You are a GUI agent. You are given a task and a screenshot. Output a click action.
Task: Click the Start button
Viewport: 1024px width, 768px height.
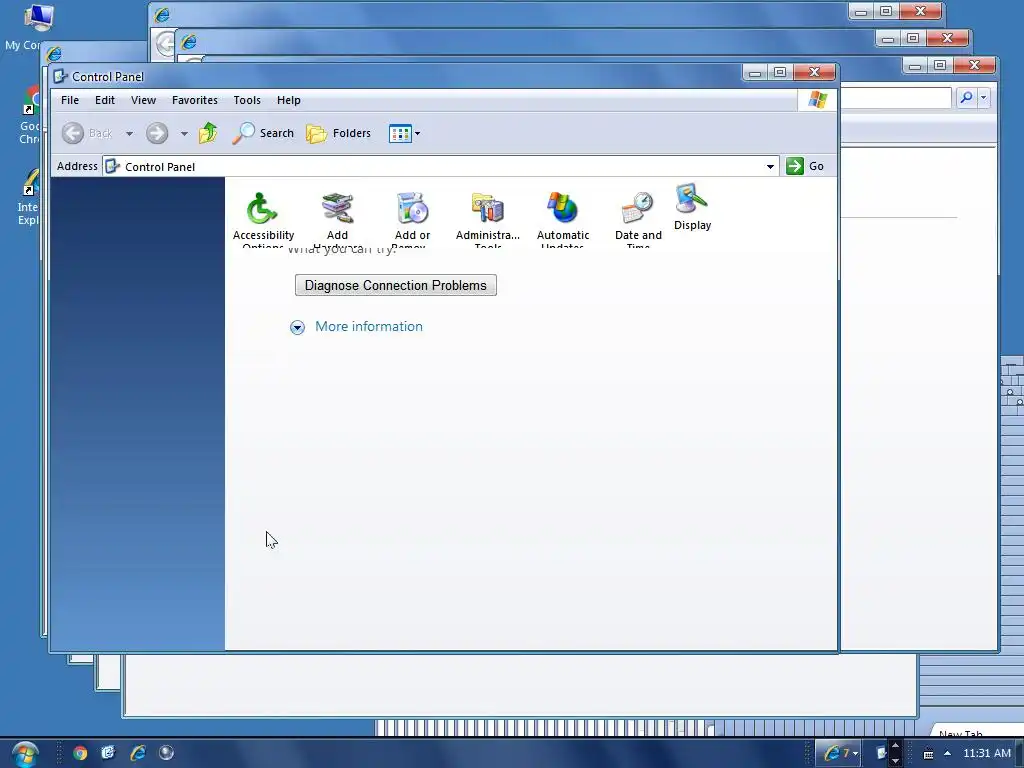[x=25, y=754]
